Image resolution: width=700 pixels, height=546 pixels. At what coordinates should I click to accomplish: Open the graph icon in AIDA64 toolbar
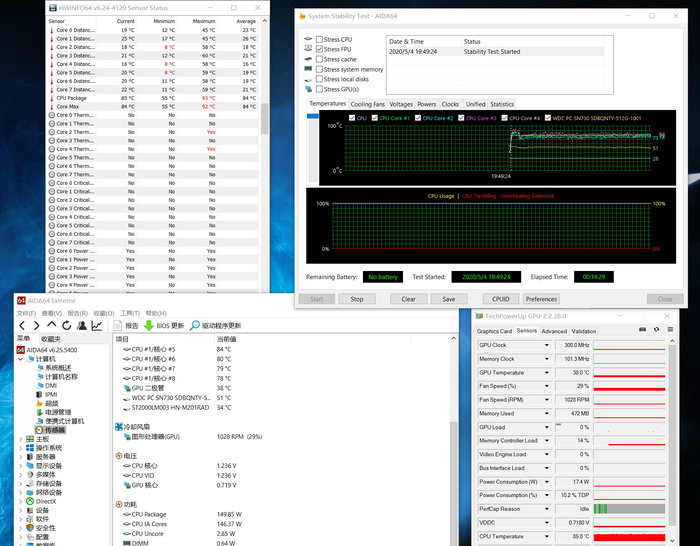tap(97, 325)
